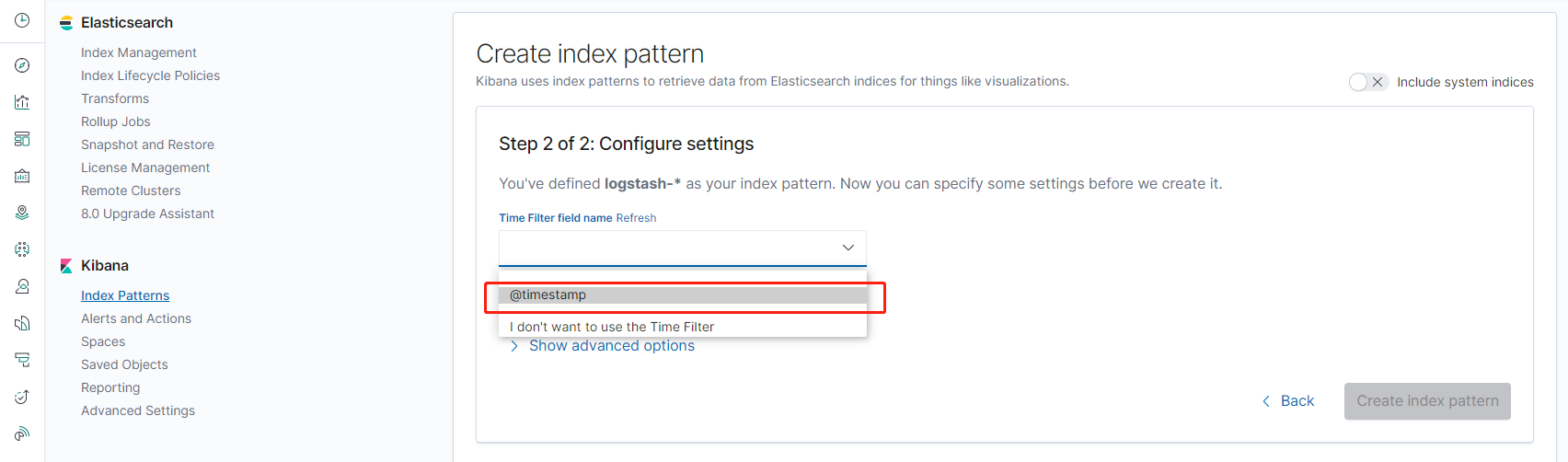This screenshot has height=462, width=1568.
Task: Open Index Patterns link
Action: (125, 295)
